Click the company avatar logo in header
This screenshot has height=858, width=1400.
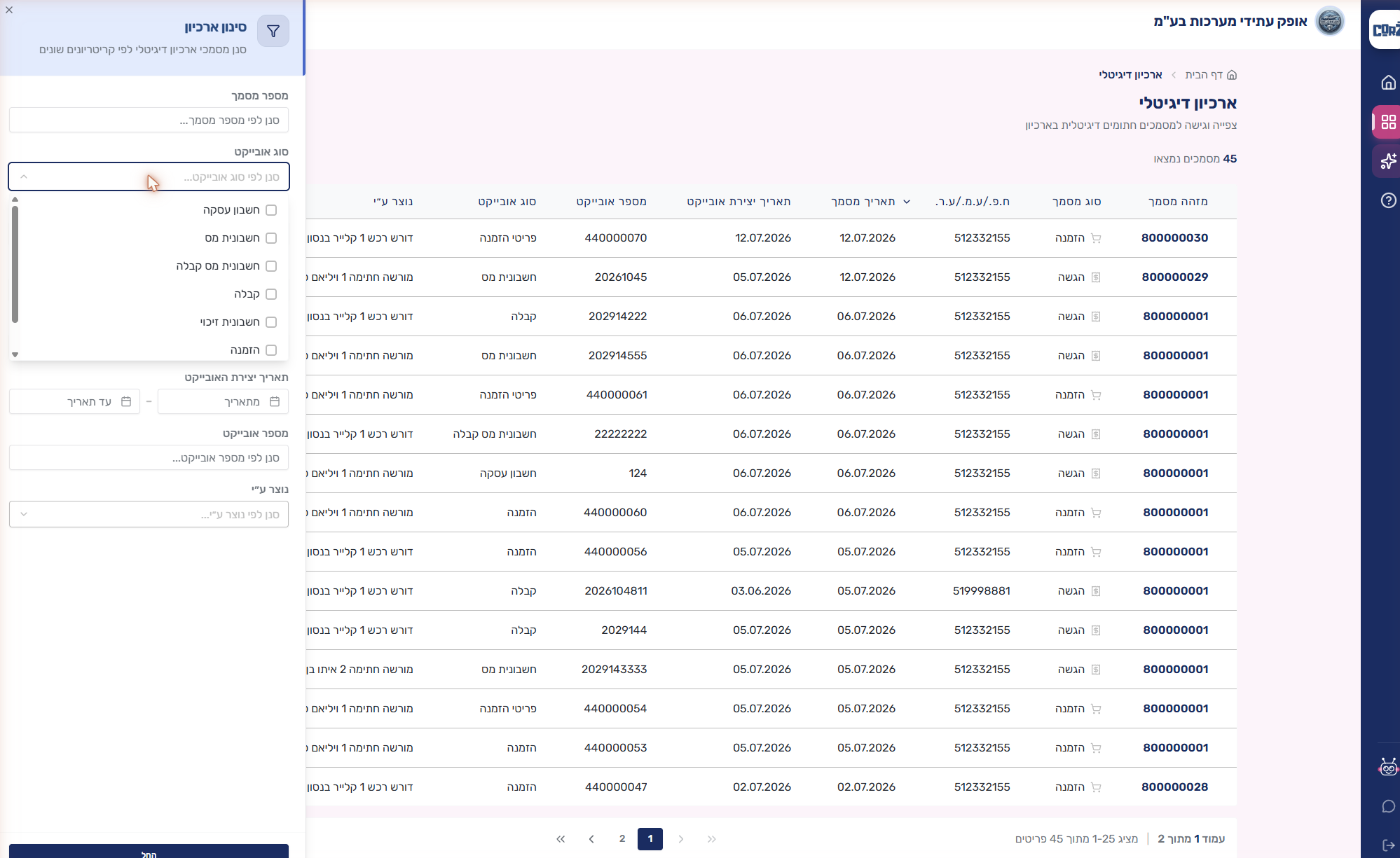click(1329, 22)
